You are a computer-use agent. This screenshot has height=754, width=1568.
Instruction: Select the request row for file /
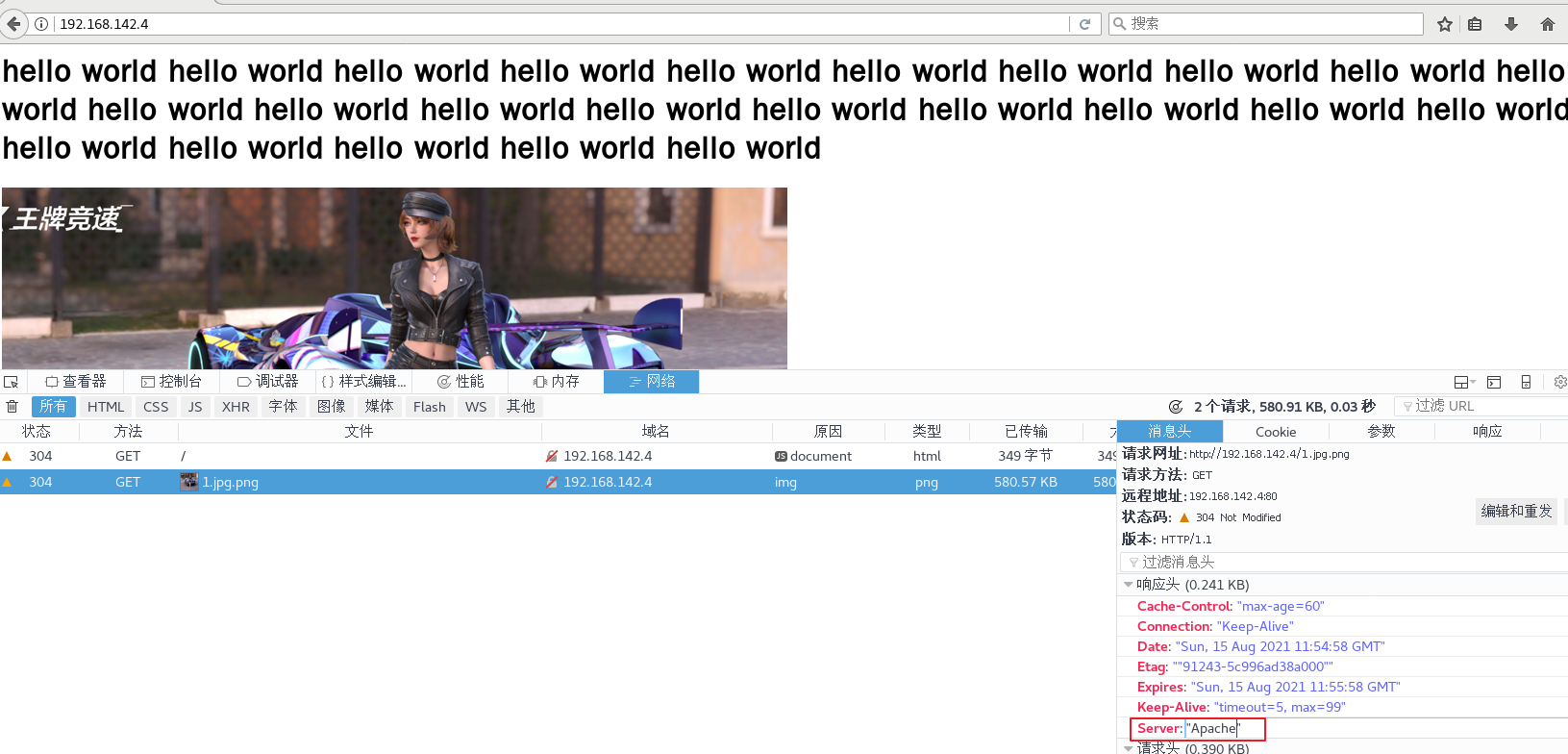tap(559, 456)
